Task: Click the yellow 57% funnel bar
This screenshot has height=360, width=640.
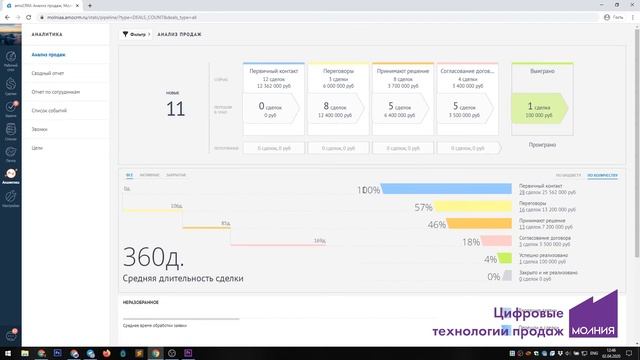Action: (473, 206)
